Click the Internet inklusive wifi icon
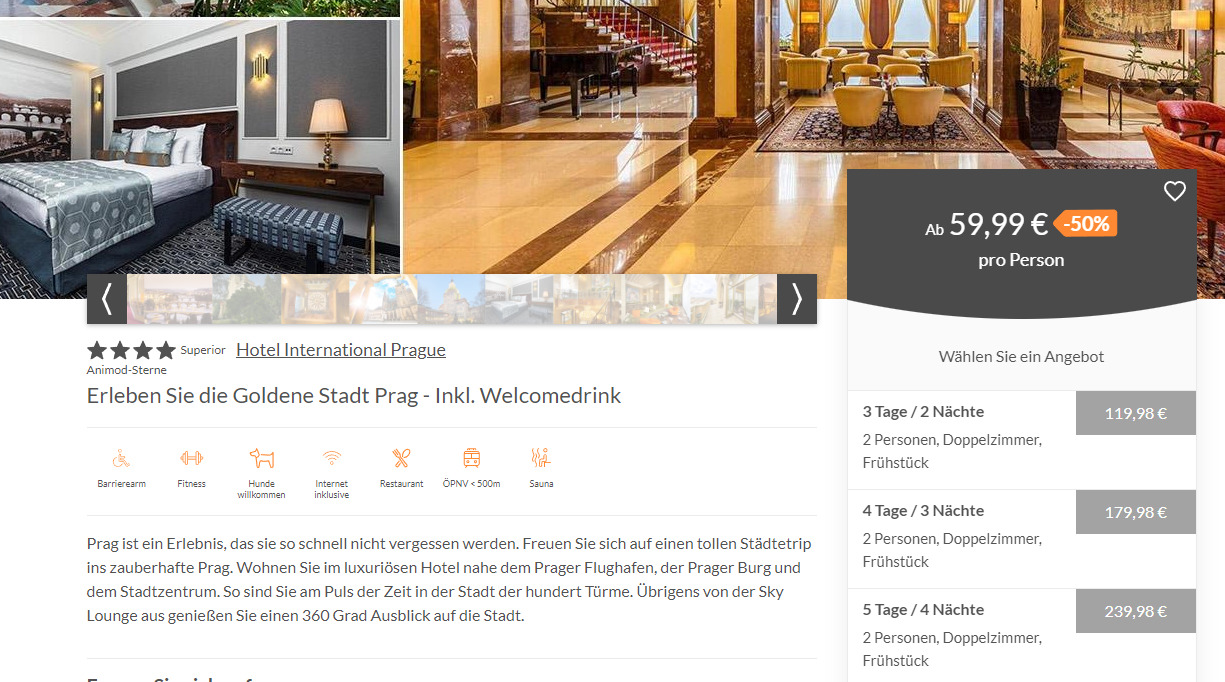1225x682 pixels. (332, 459)
